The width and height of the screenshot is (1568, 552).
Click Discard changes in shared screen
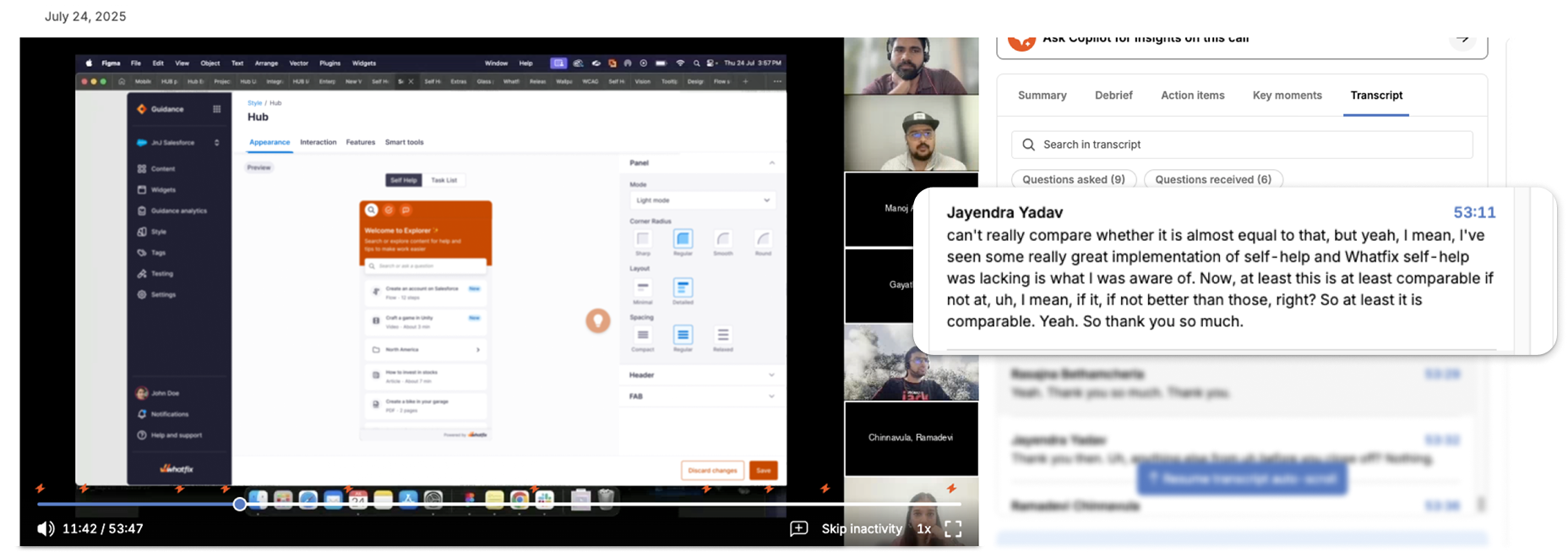[712, 470]
